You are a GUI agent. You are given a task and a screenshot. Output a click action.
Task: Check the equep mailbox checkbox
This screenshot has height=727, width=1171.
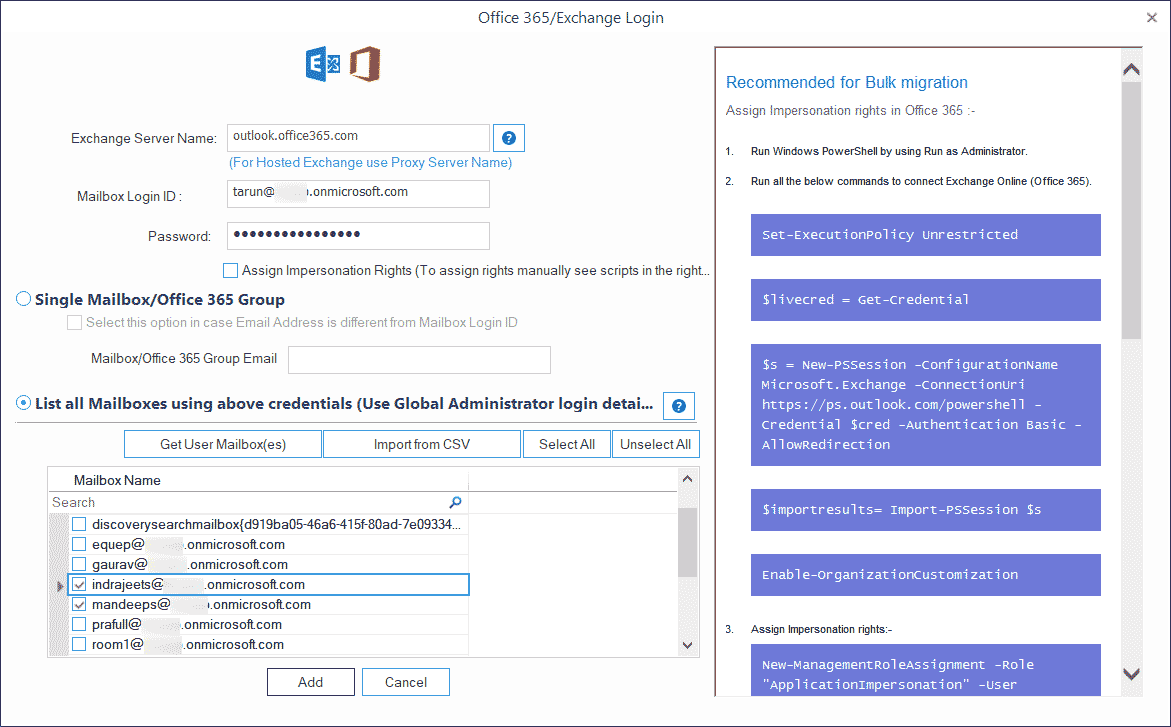(79, 545)
